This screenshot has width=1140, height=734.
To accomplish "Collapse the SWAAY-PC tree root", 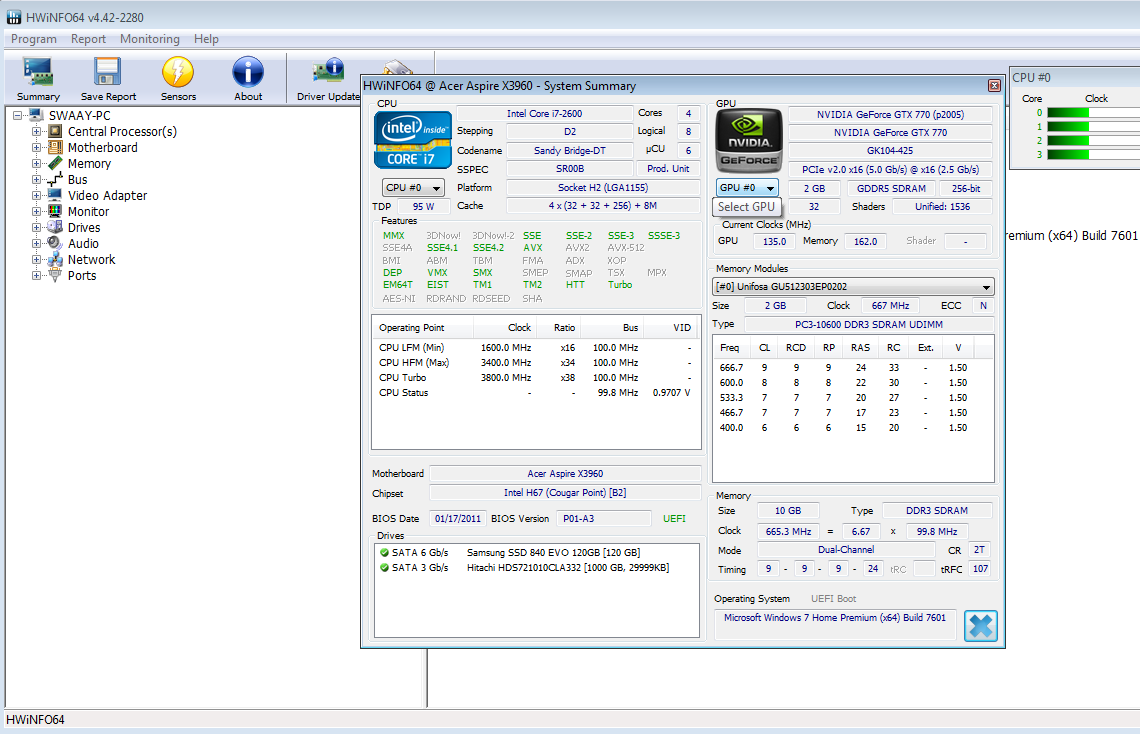I will click(17, 116).
